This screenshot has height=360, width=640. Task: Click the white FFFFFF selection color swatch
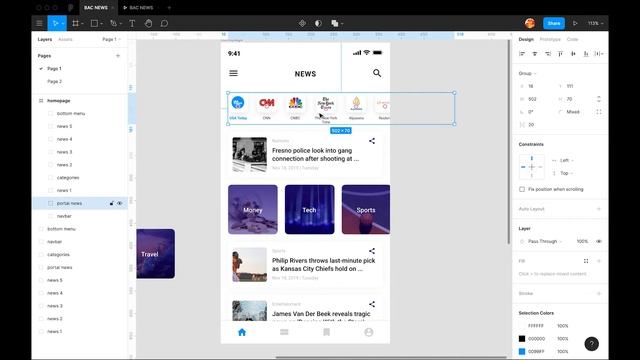pos(522,326)
